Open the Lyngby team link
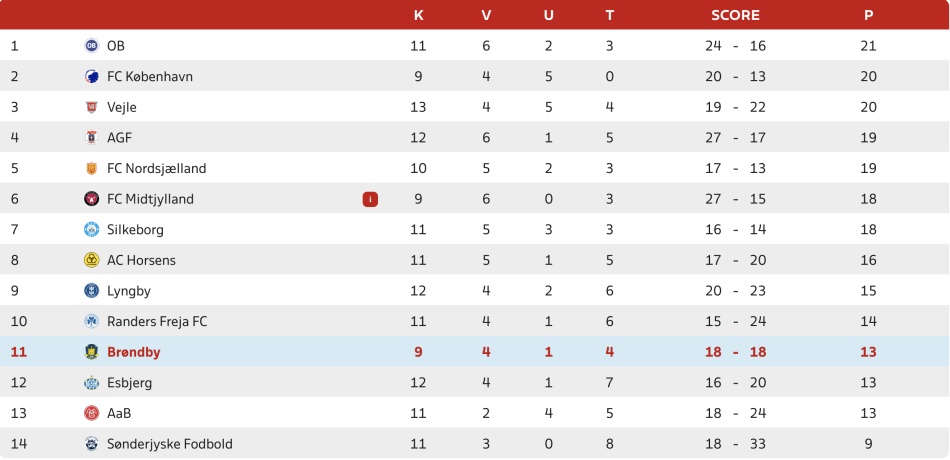Screen dimensions: 950x460 pos(128,291)
